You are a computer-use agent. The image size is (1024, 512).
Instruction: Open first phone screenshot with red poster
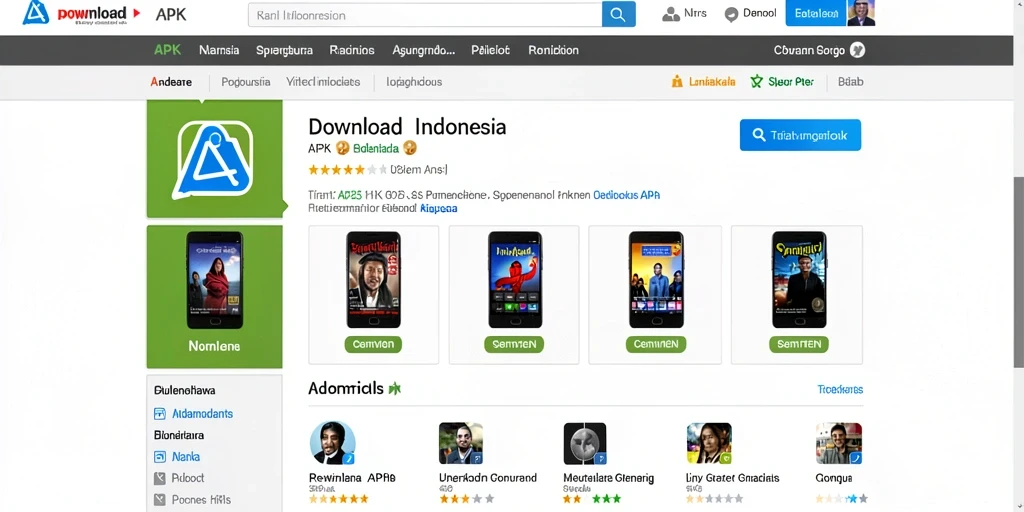[374, 280]
